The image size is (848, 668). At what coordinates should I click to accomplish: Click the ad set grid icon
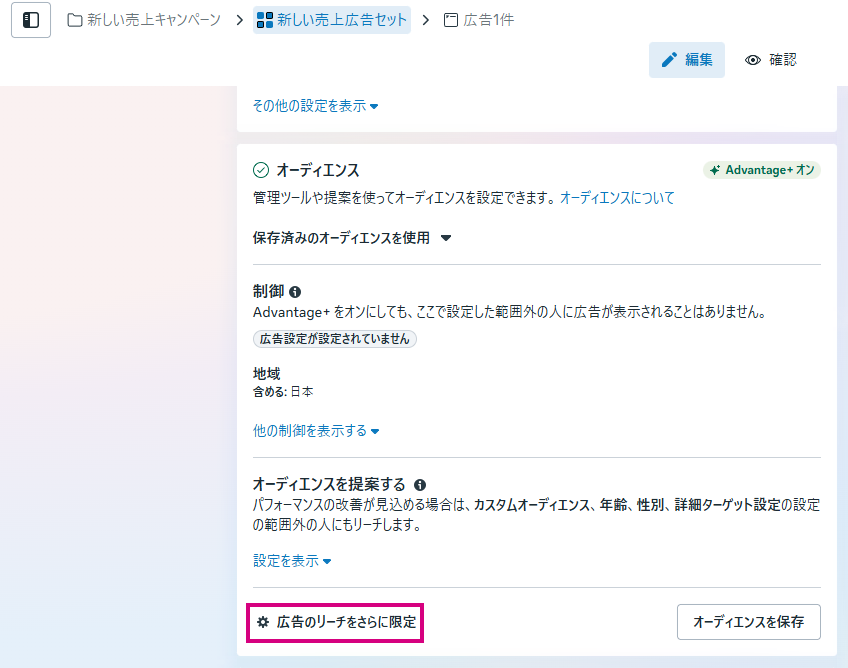point(265,20)
